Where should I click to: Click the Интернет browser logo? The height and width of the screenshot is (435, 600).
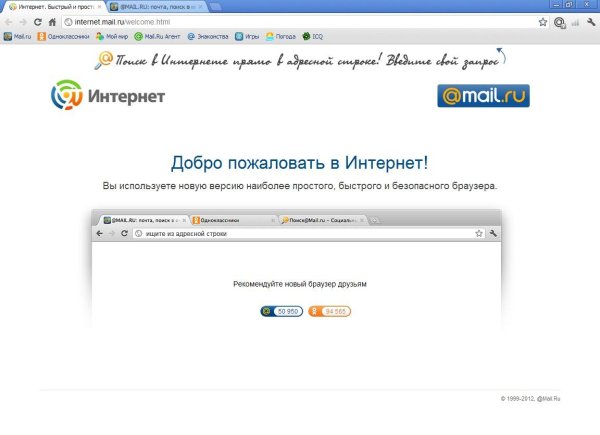108,95
